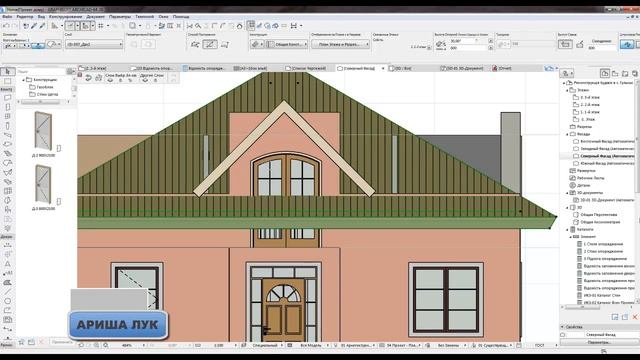Collapse the 'Каталоги' node in the Navigator
This screenshot has width=640, height=360.
(x=567, y=229)
